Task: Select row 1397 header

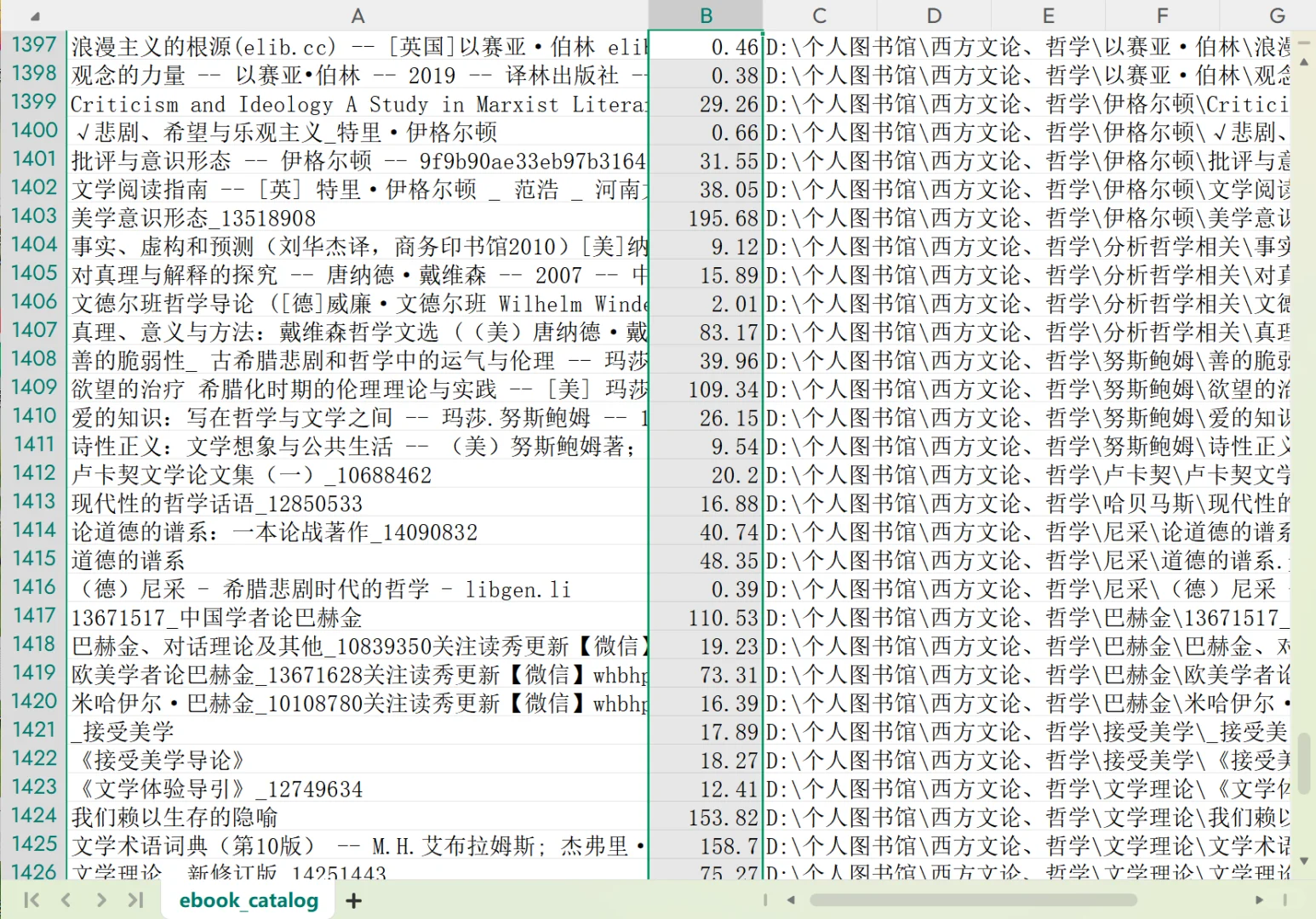Action: tap(34, 44)
